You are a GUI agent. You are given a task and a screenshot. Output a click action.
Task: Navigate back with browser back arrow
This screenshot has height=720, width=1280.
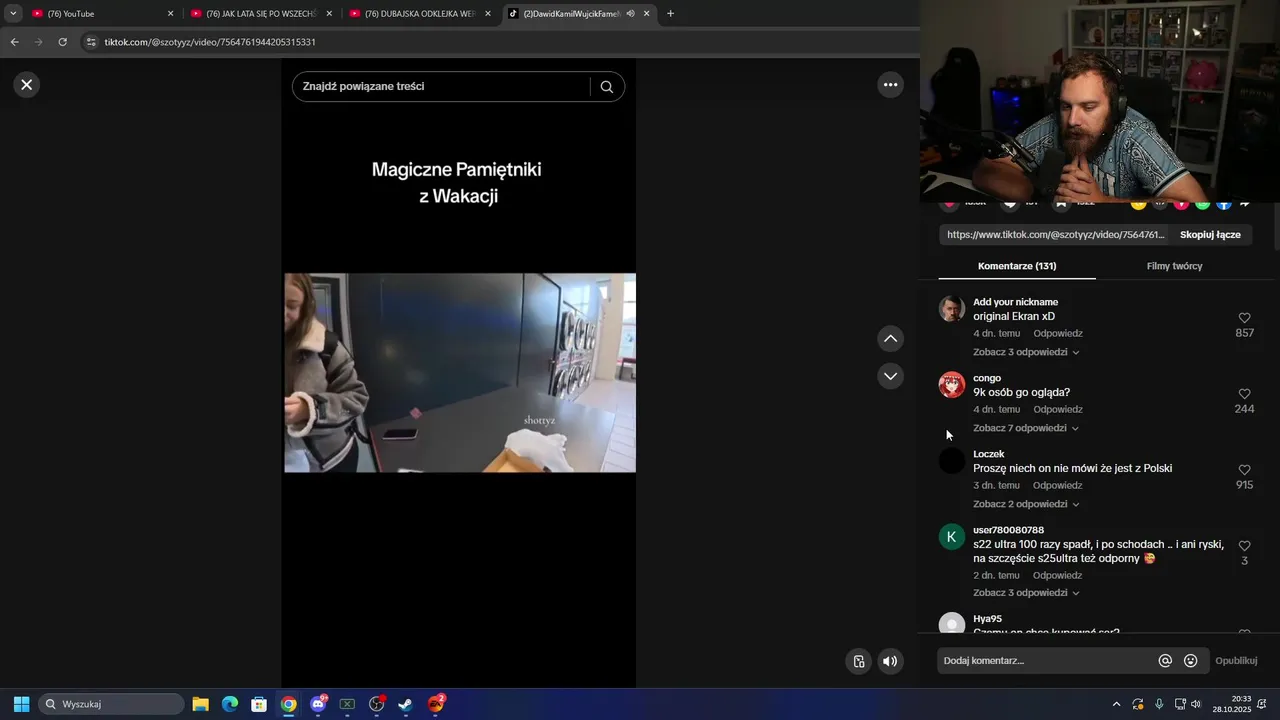(14, 42)
